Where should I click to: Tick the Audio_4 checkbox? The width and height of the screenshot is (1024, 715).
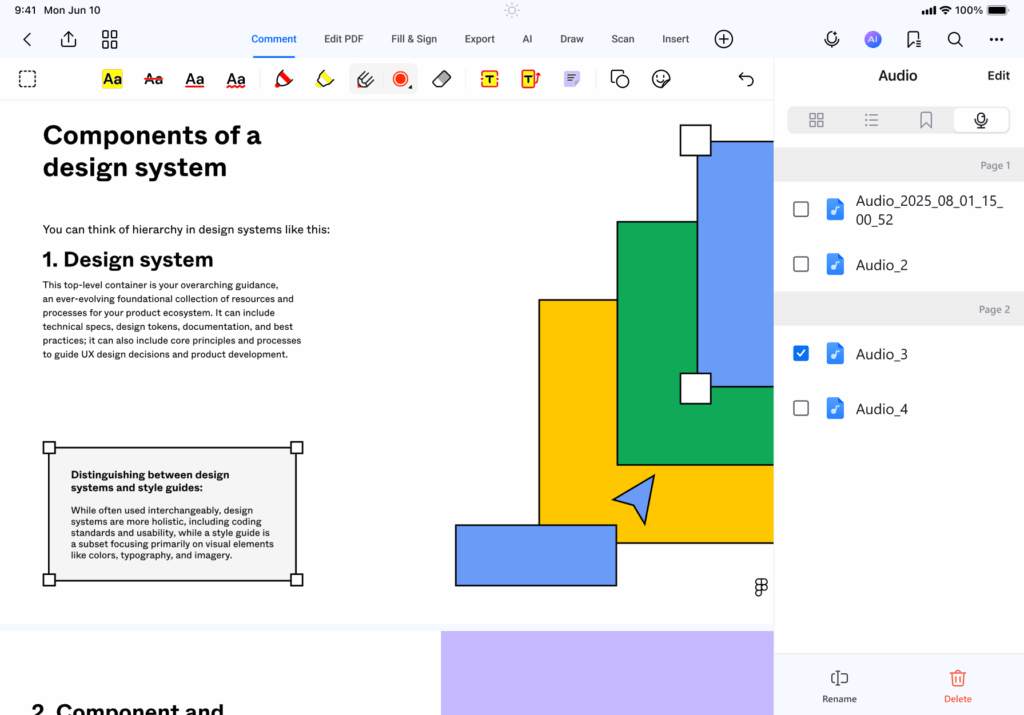[801, 408]
